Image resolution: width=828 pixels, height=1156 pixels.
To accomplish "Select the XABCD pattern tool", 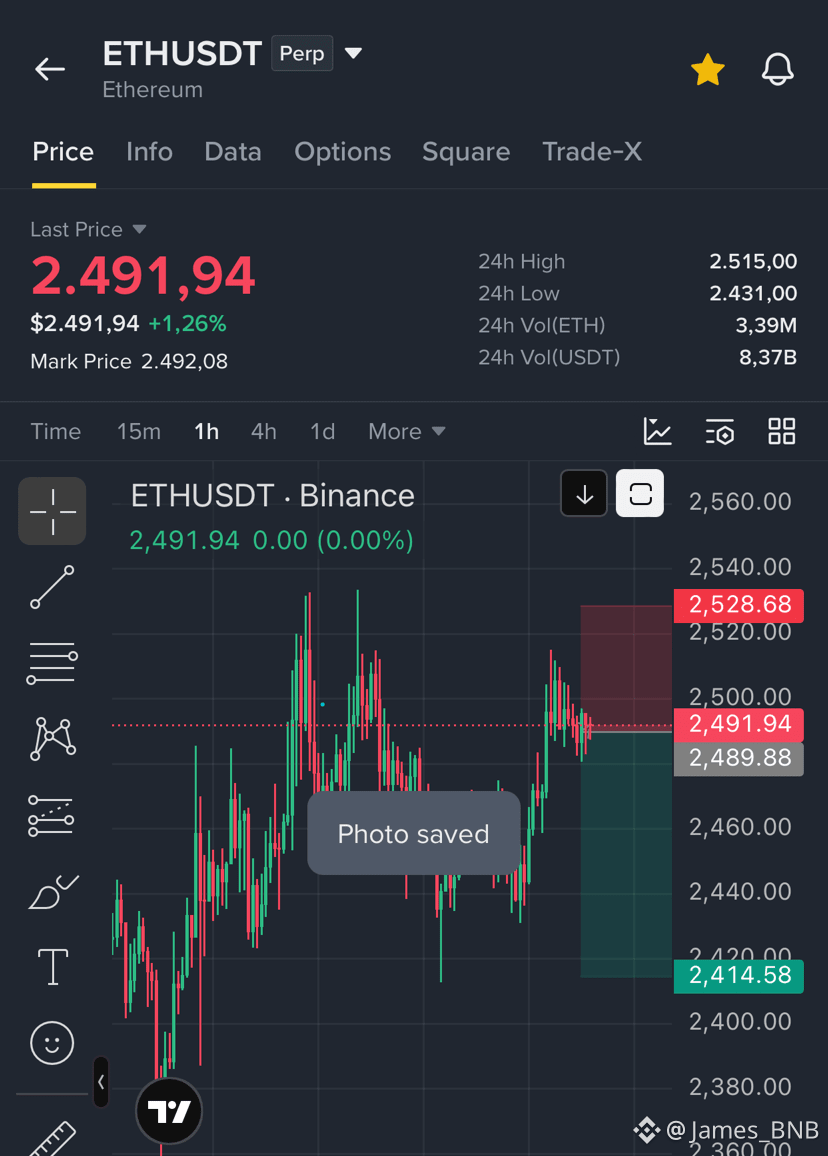I will (x=52, y=739).
